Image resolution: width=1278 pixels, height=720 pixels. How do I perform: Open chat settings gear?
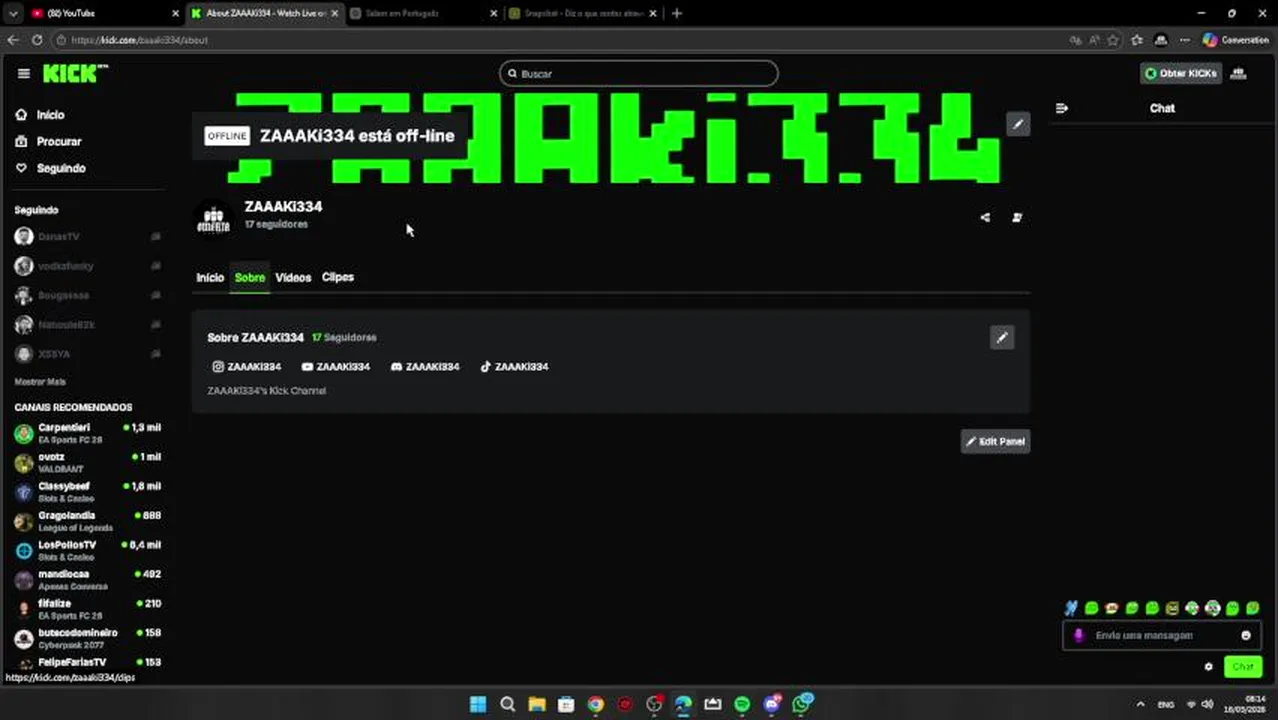[1208, 667]
